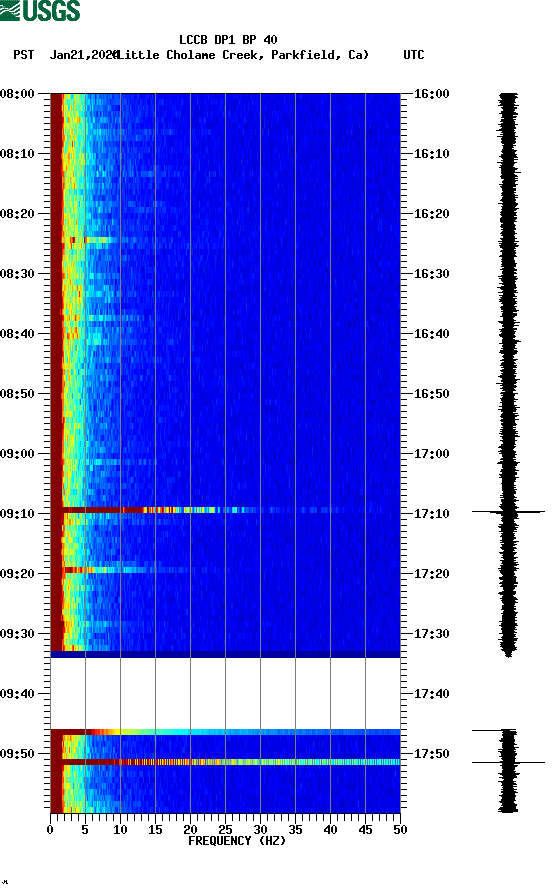Click the Jan21 date label
Viewport: 552px width, 893px height.
pos(83,55)
